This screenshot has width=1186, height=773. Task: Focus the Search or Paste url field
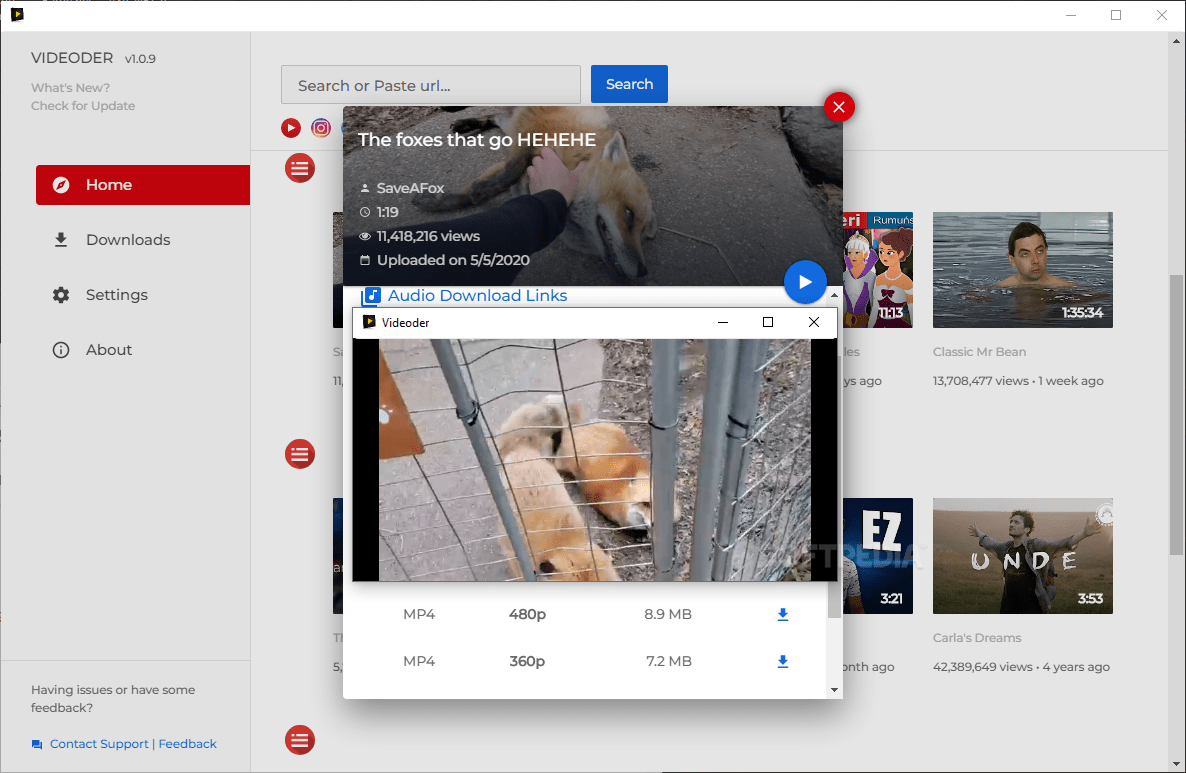pyautogui.click(x=431, y=85)
